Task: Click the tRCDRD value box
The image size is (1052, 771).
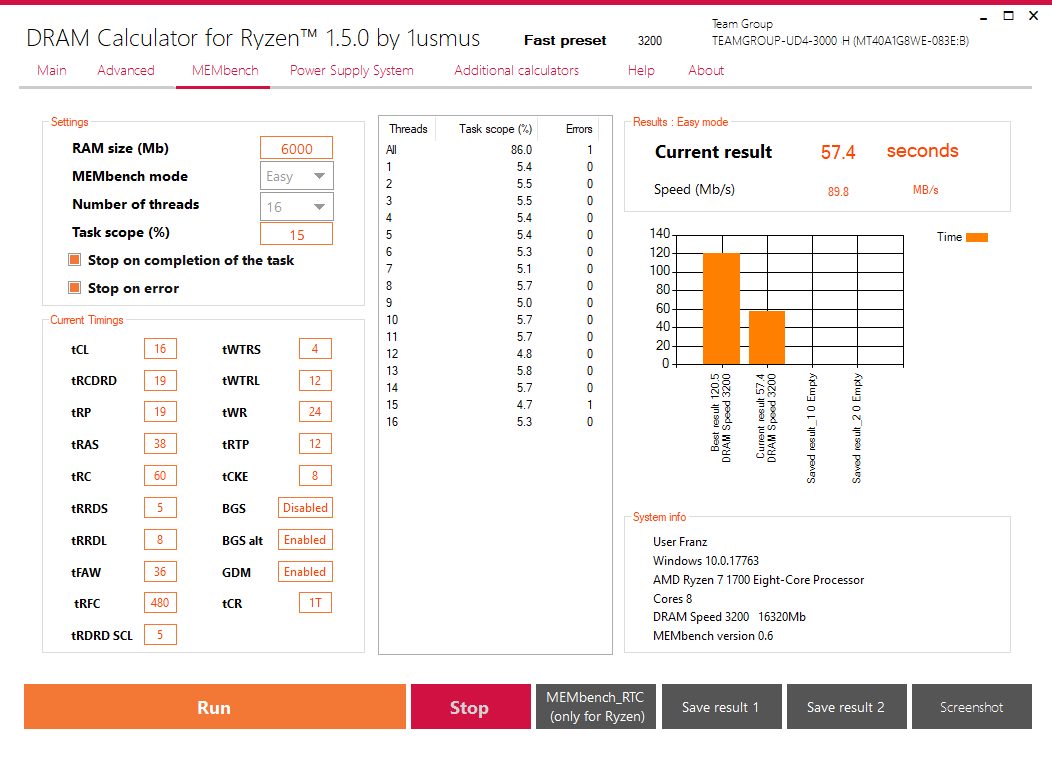Action: click(160, 380)
